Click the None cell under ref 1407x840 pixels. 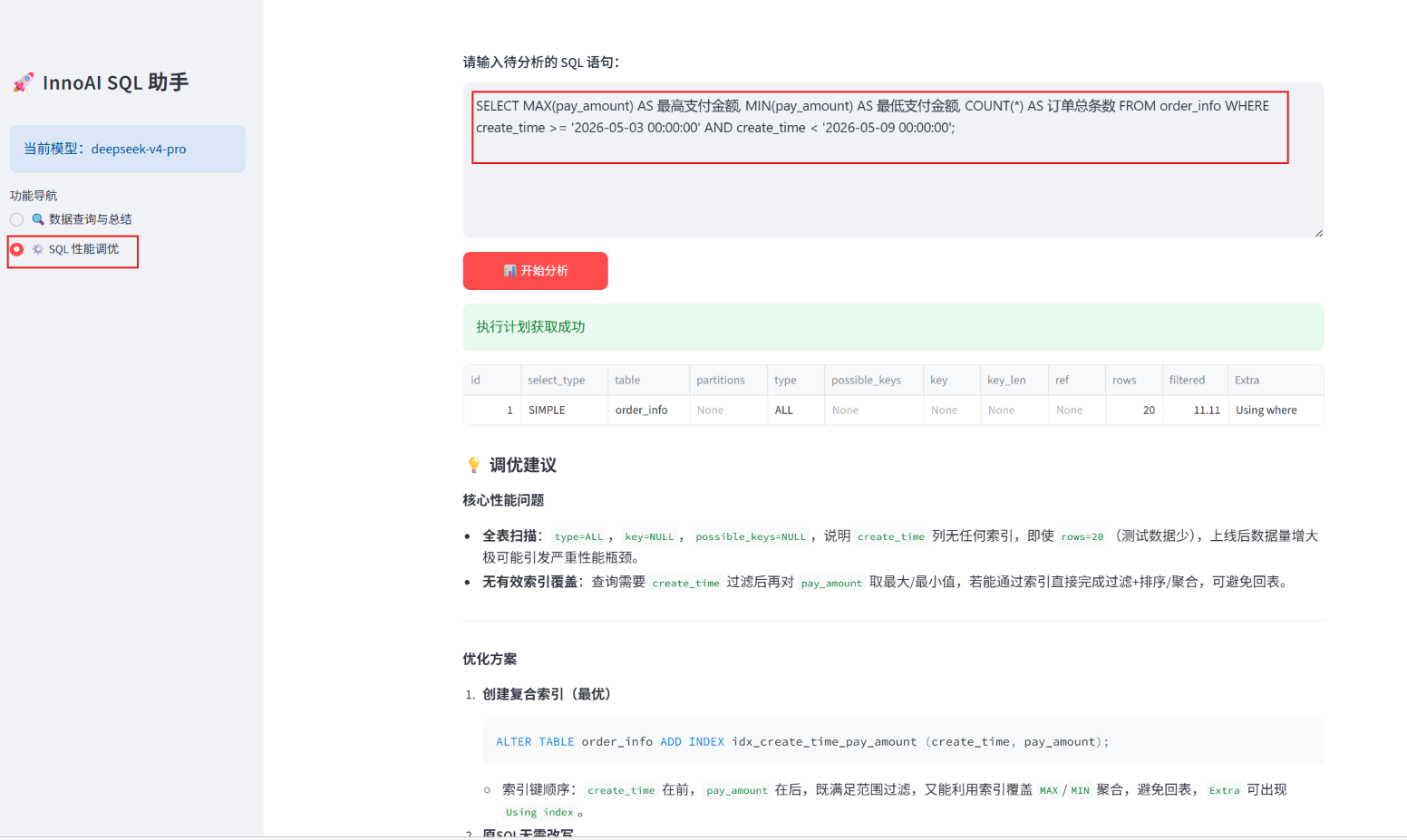pyautogui.click(x=1077, y=410)
